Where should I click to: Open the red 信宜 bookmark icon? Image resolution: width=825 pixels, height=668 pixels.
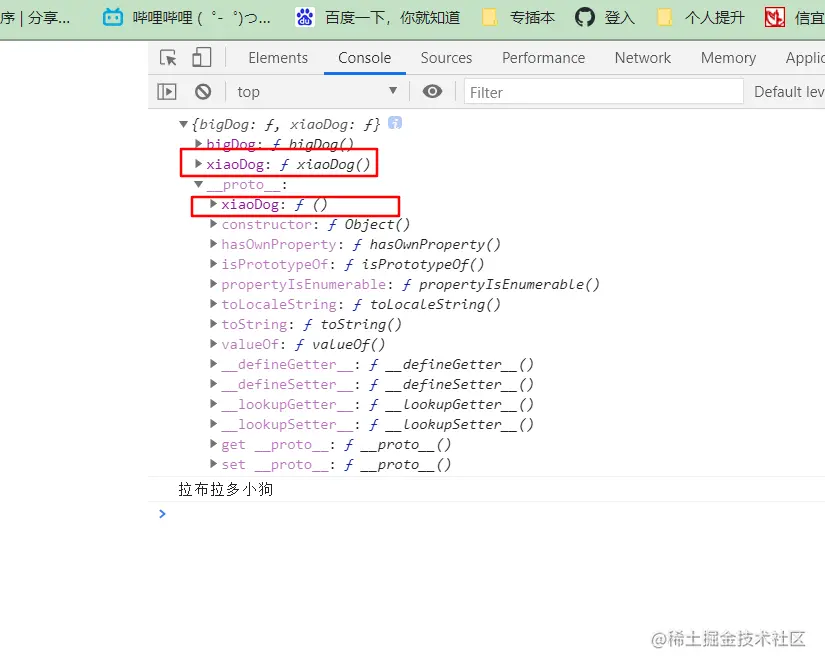point(774,17)
